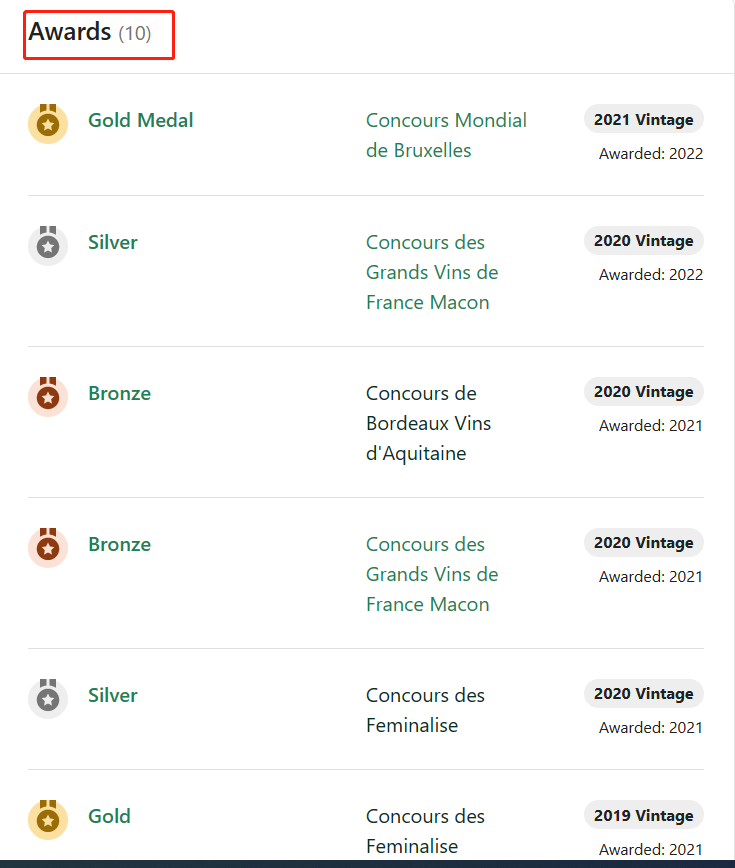The width and height of the screenshot is (735, 868).
Task: Open the Gold Medal award link
Action: click(141, 120)
